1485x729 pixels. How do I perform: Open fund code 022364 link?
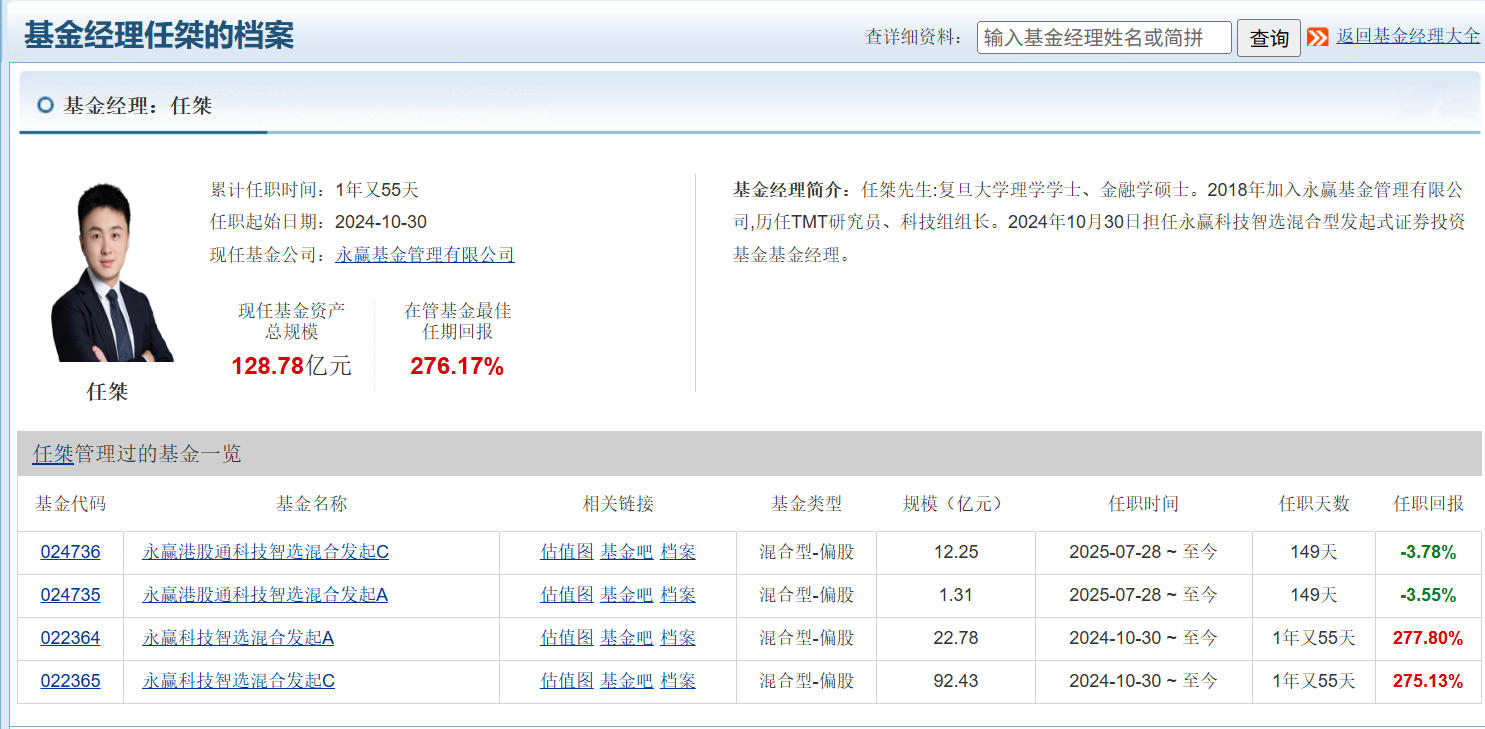pyautogui.click(x=70, y=638)
